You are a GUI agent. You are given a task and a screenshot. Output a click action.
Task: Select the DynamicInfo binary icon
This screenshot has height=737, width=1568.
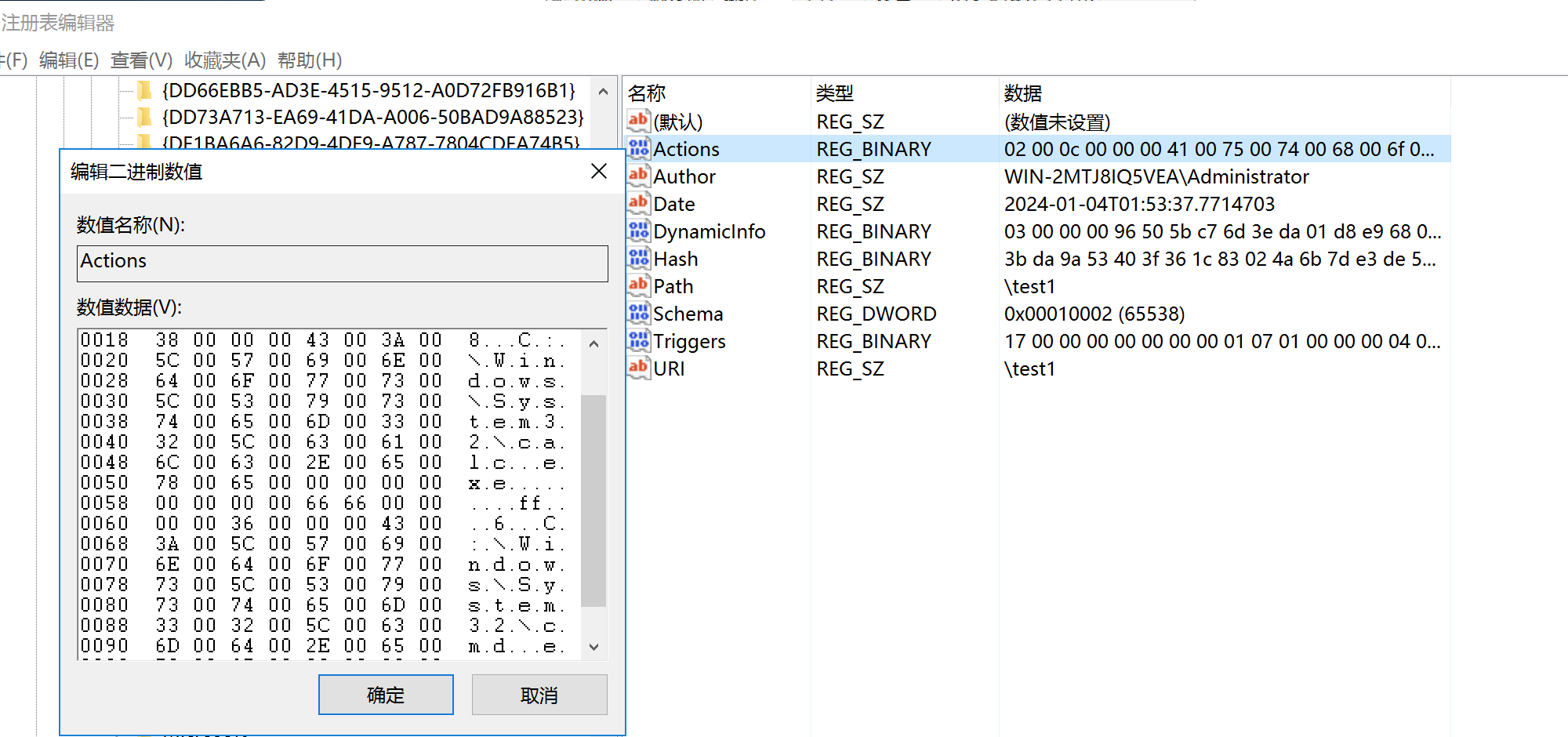point(639,231)
